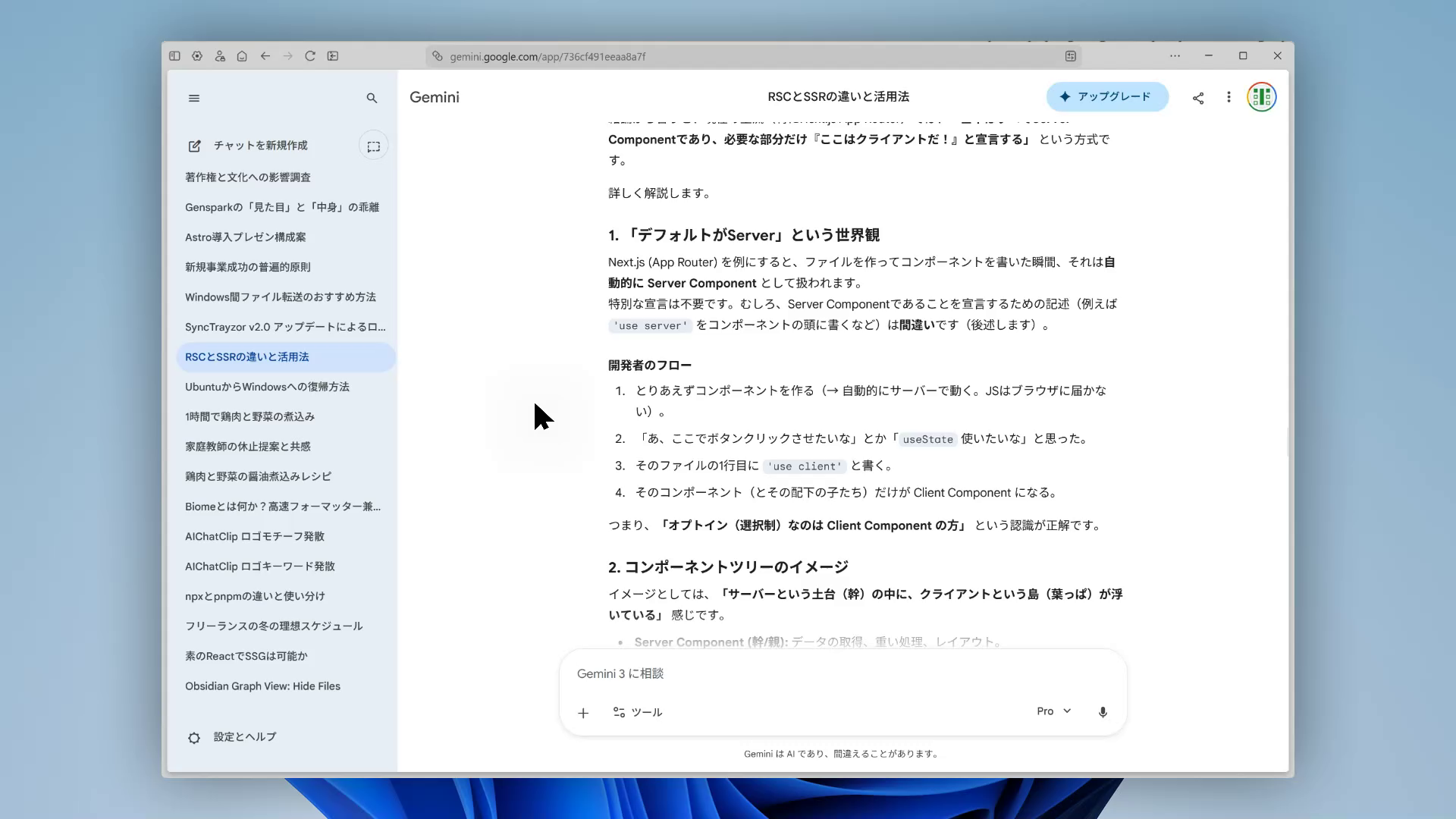
Task: Open chat SyncTrayzor v2.0 アップデート
Action: tap(285, 327)
